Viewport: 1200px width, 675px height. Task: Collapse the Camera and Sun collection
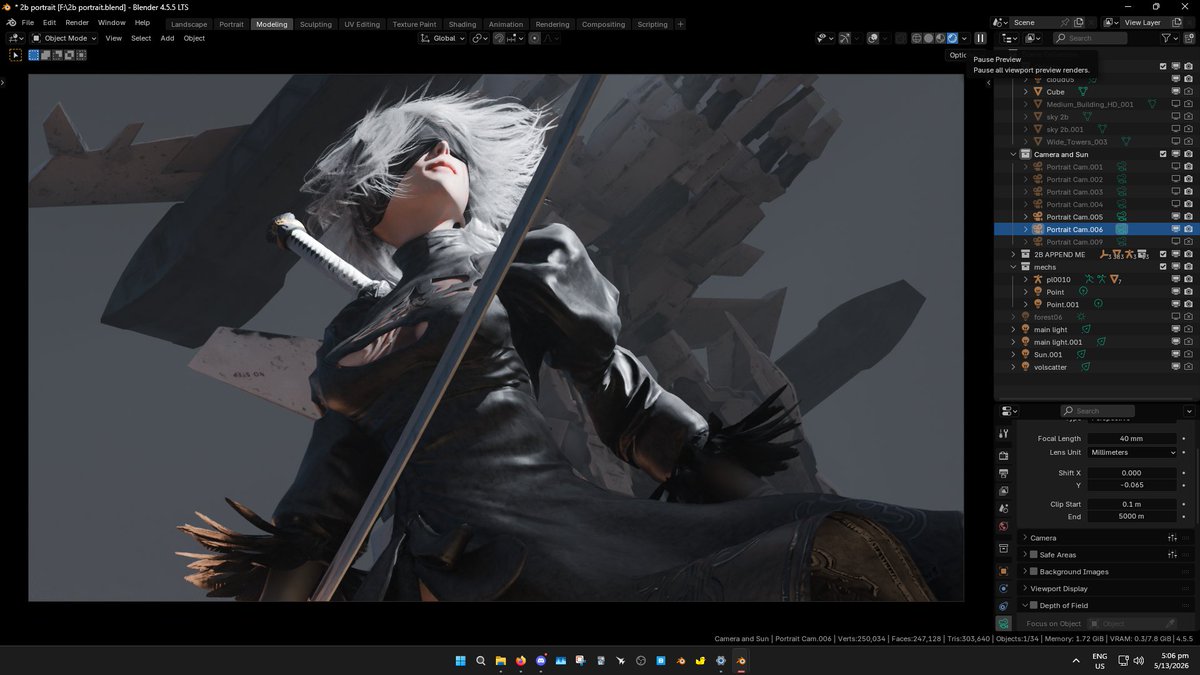pyautogui.click(x=1013, y=154)
